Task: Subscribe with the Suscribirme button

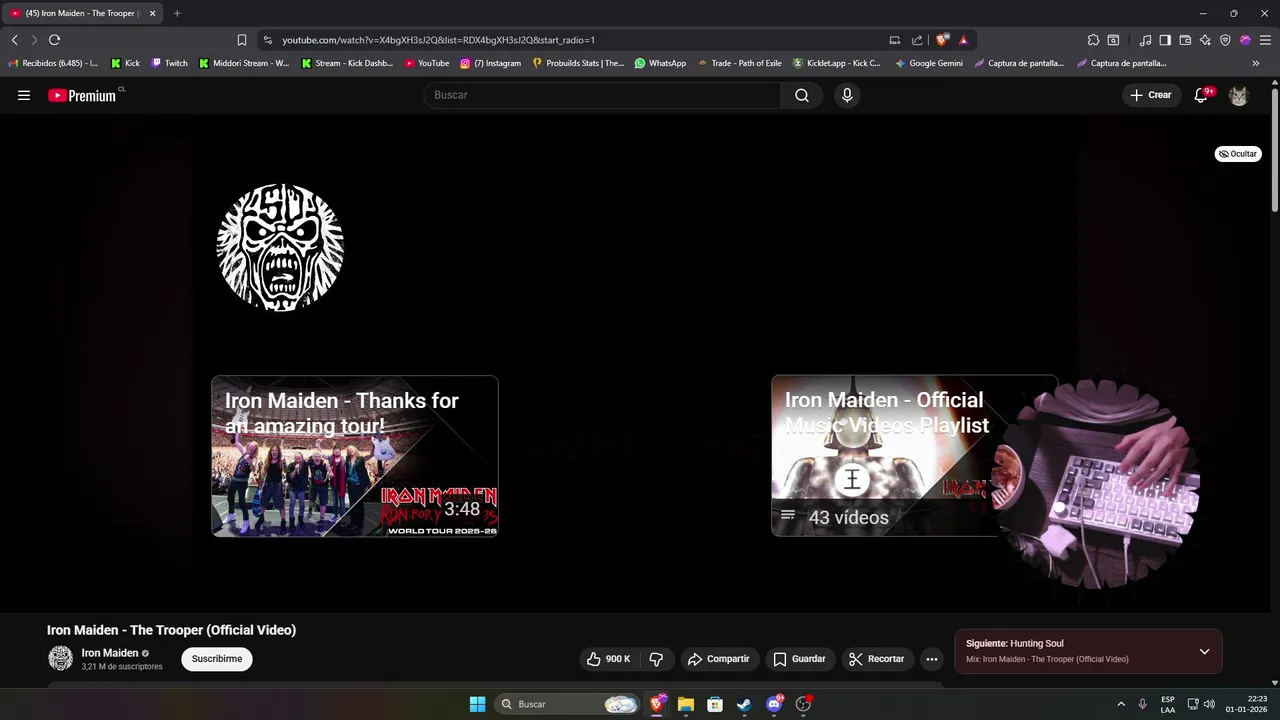Action: tap(217, 659)
